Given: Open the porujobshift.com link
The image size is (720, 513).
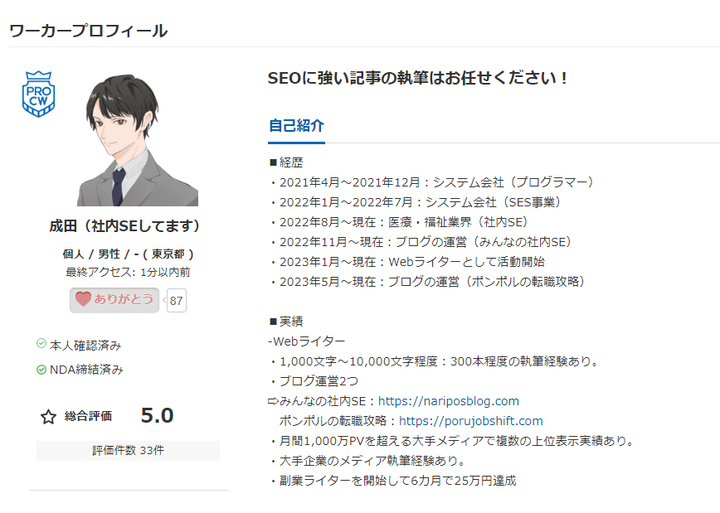Looking at the screenshot, I should click(471, 421).
